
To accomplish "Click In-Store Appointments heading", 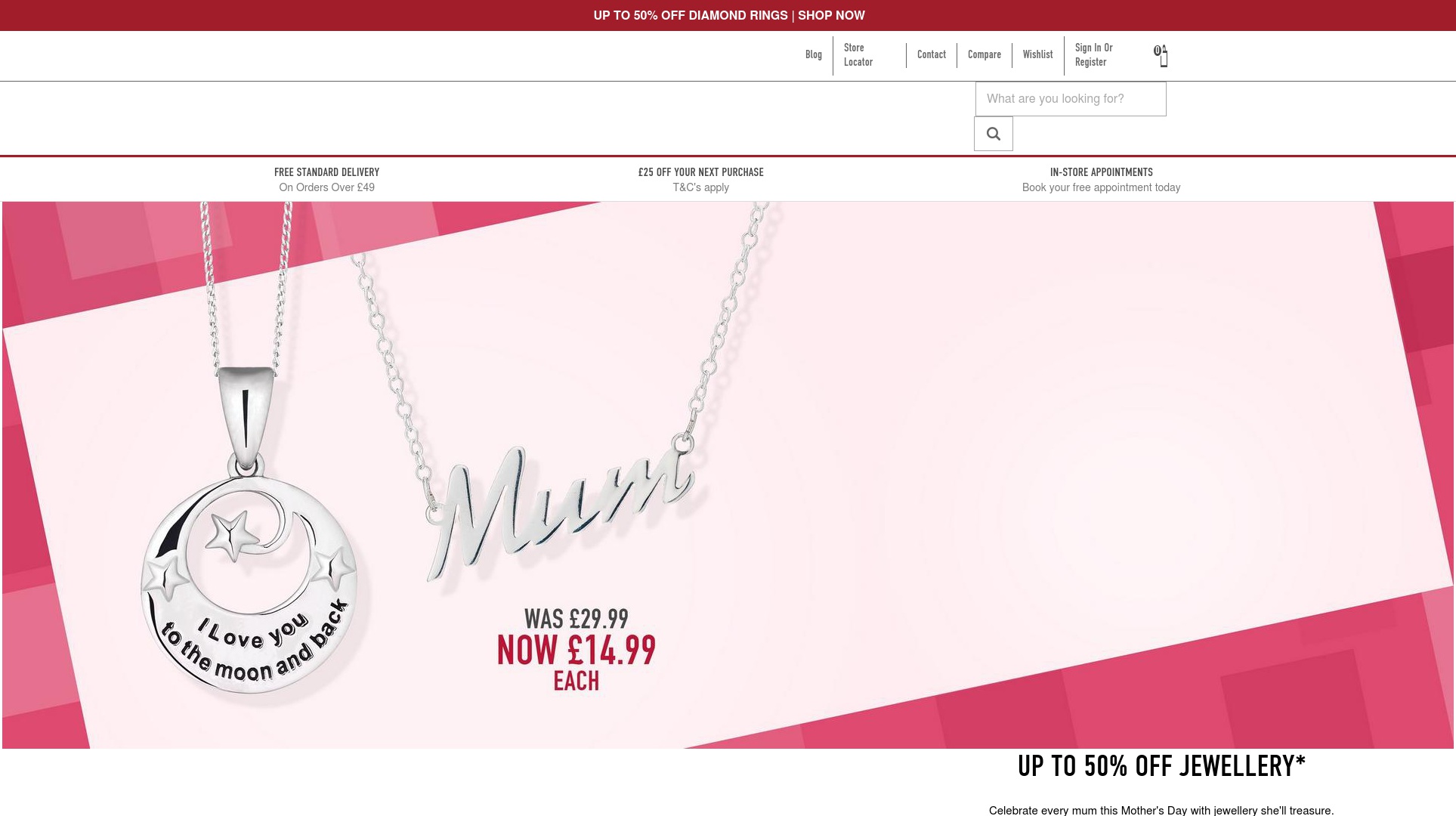I will coord(1101,172).
